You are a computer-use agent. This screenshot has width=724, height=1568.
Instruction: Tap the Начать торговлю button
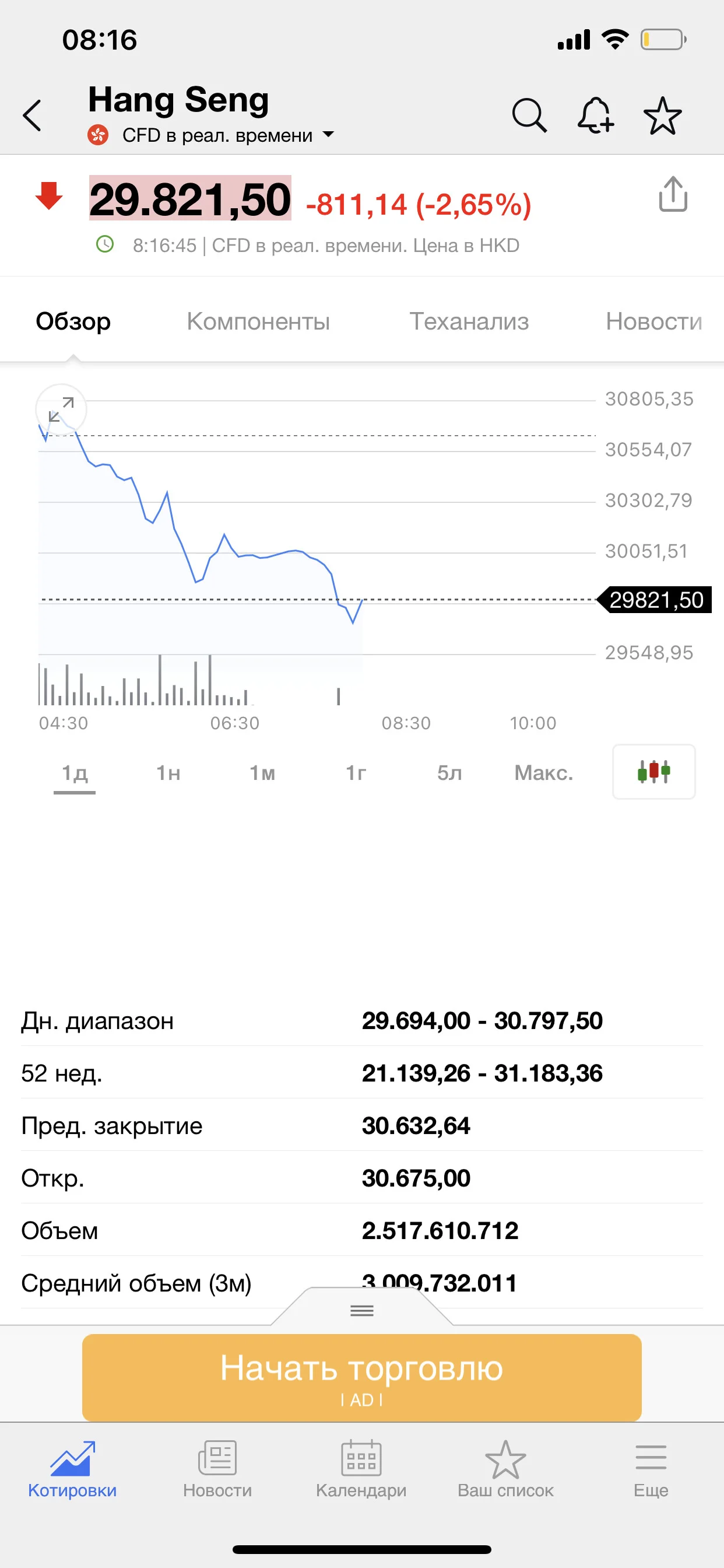coord(362,1377)
